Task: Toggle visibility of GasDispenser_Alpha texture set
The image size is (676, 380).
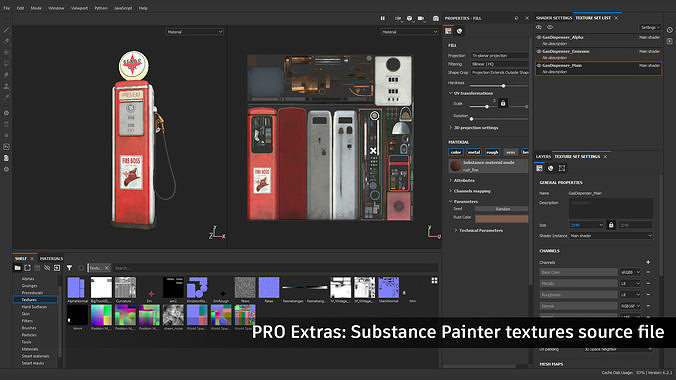Action: tap(539, 38)
